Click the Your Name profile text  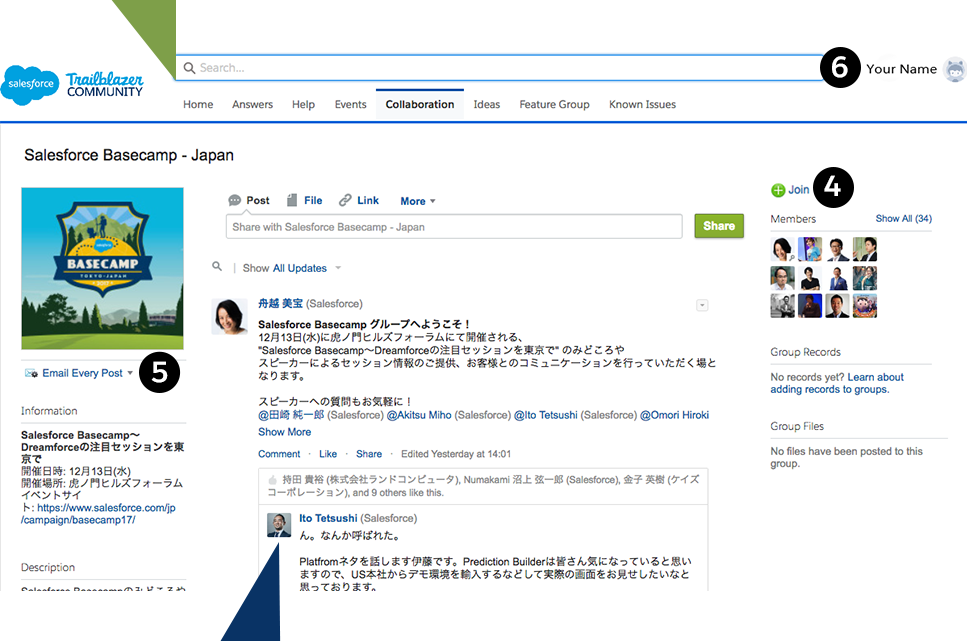pos(901,69)
